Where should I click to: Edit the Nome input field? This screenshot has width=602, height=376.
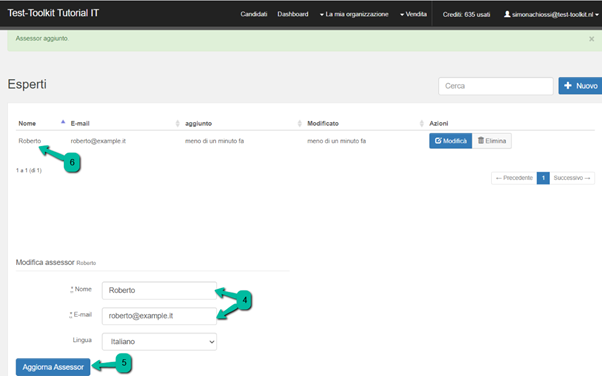coord(159,290)
